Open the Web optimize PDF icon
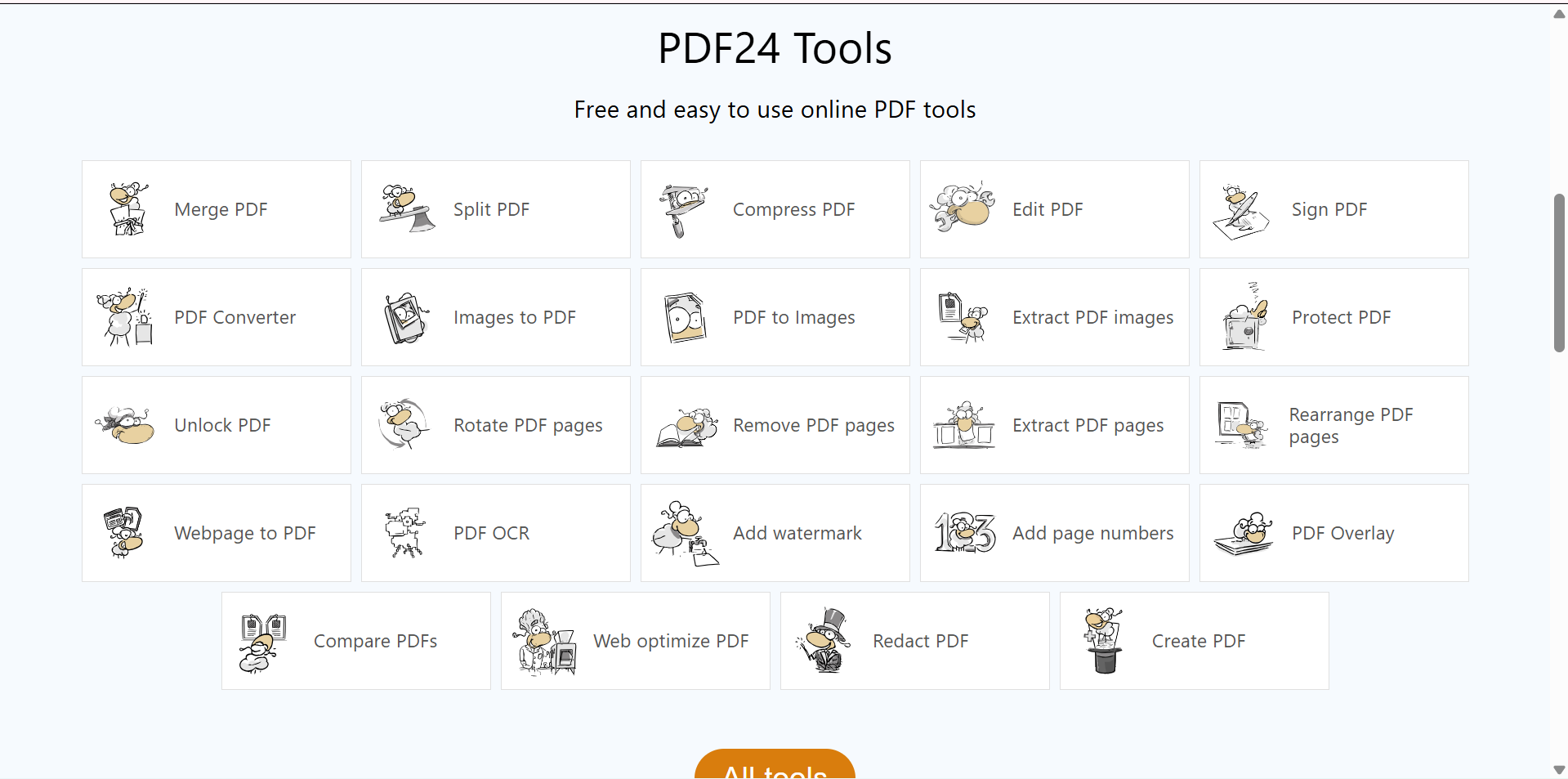Screen dimensions: 1568x779 [x=545, y=642]
